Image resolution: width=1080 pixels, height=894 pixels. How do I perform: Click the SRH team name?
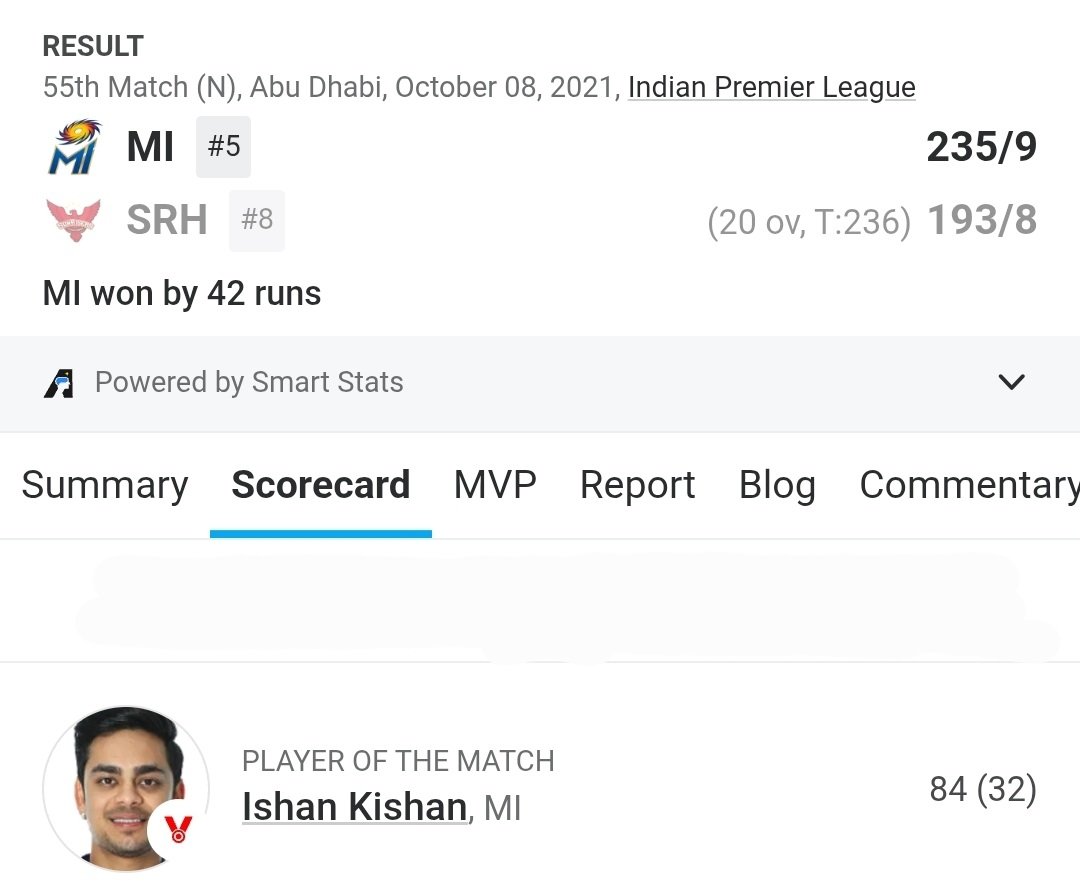pyautogui.click(x=167, y=220)
